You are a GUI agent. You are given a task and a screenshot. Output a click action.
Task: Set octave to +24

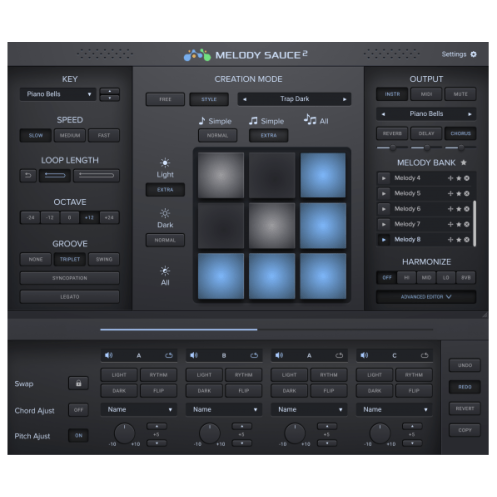coord(109,218)
